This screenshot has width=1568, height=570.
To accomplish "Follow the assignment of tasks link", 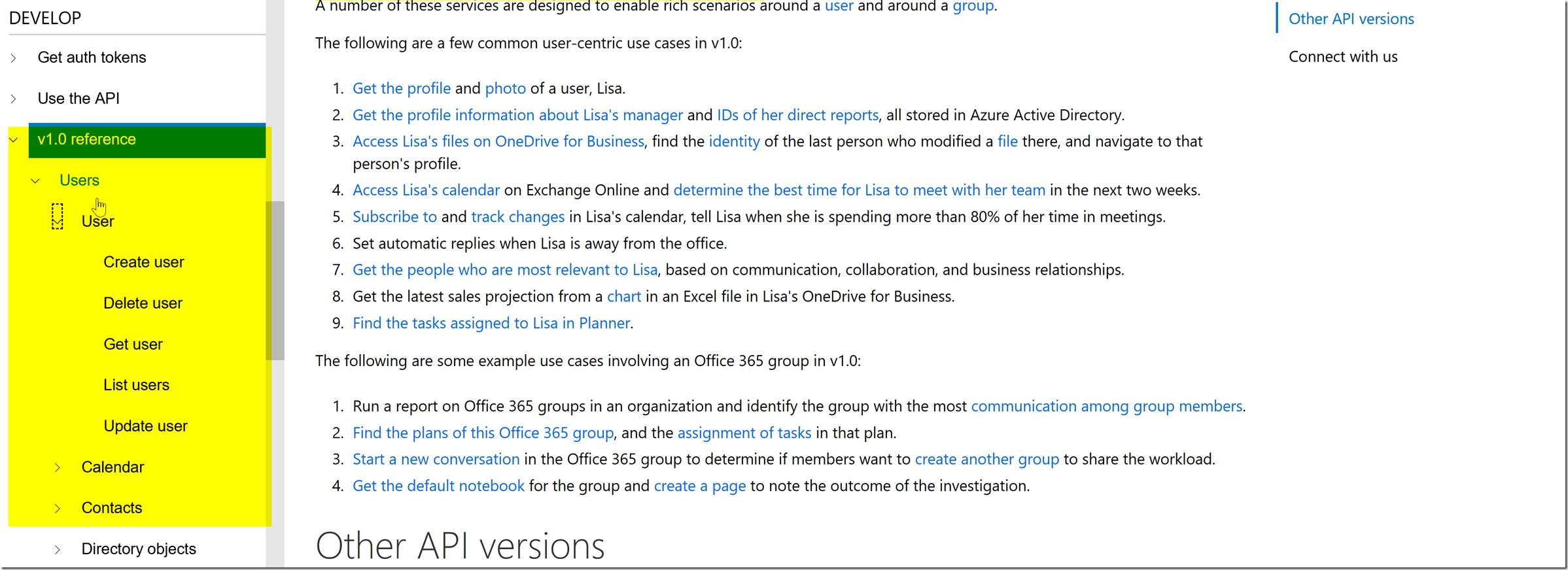I will pos(744,433).
